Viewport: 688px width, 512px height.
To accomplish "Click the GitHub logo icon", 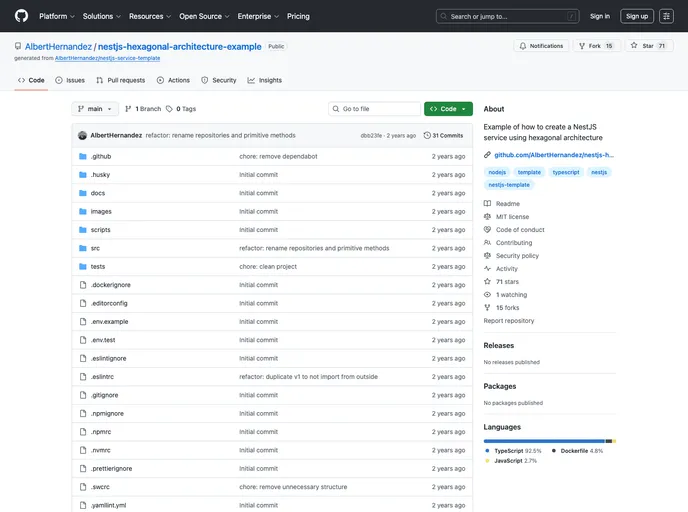I will point(22,16).
